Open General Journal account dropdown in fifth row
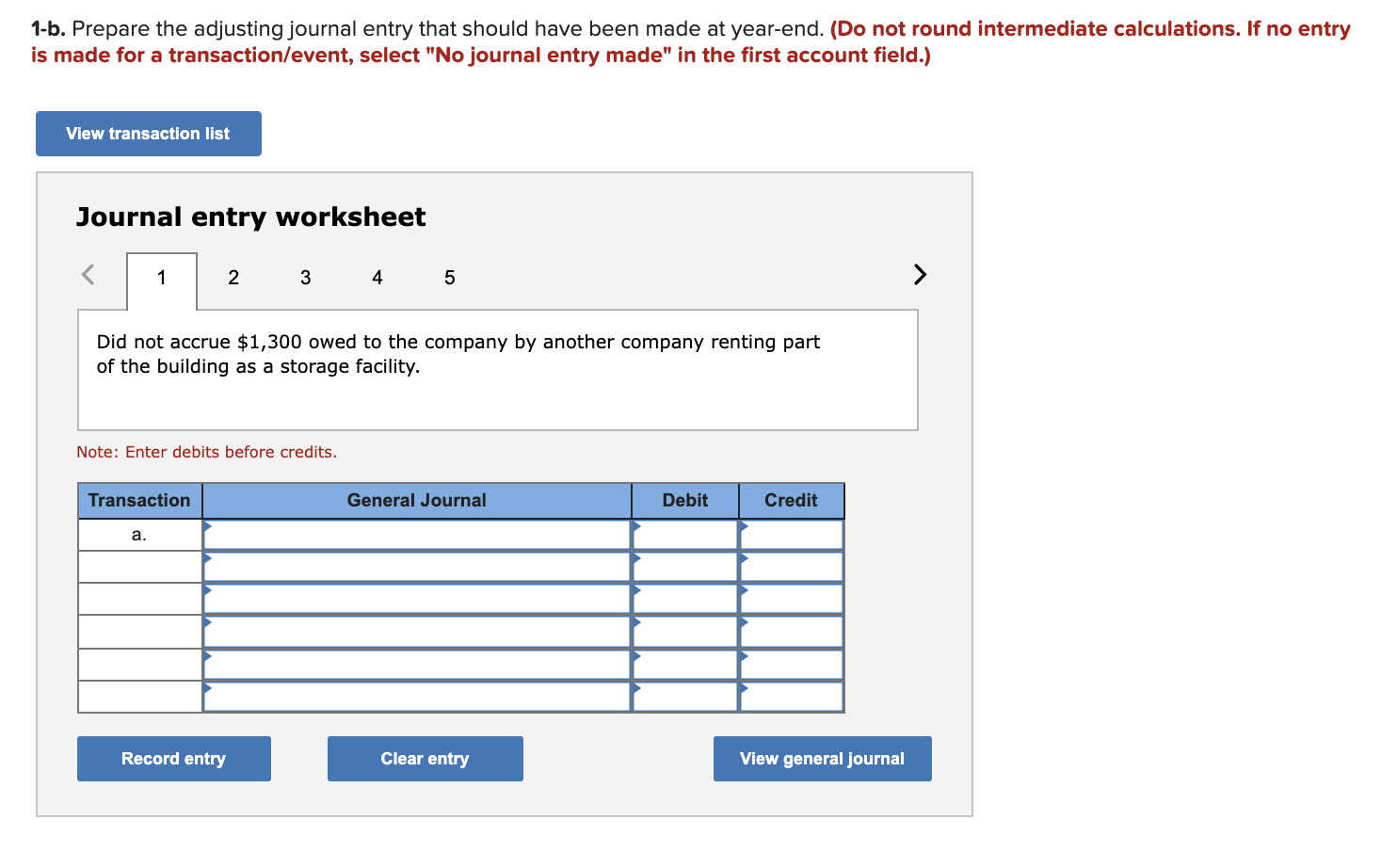 pos(417,665)
